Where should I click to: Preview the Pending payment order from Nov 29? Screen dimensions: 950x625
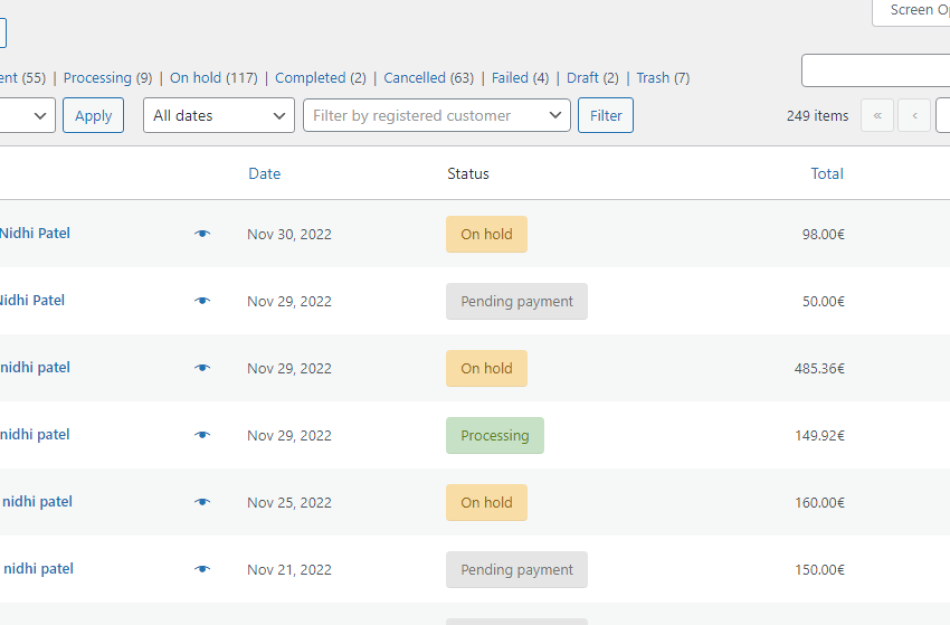203,300
